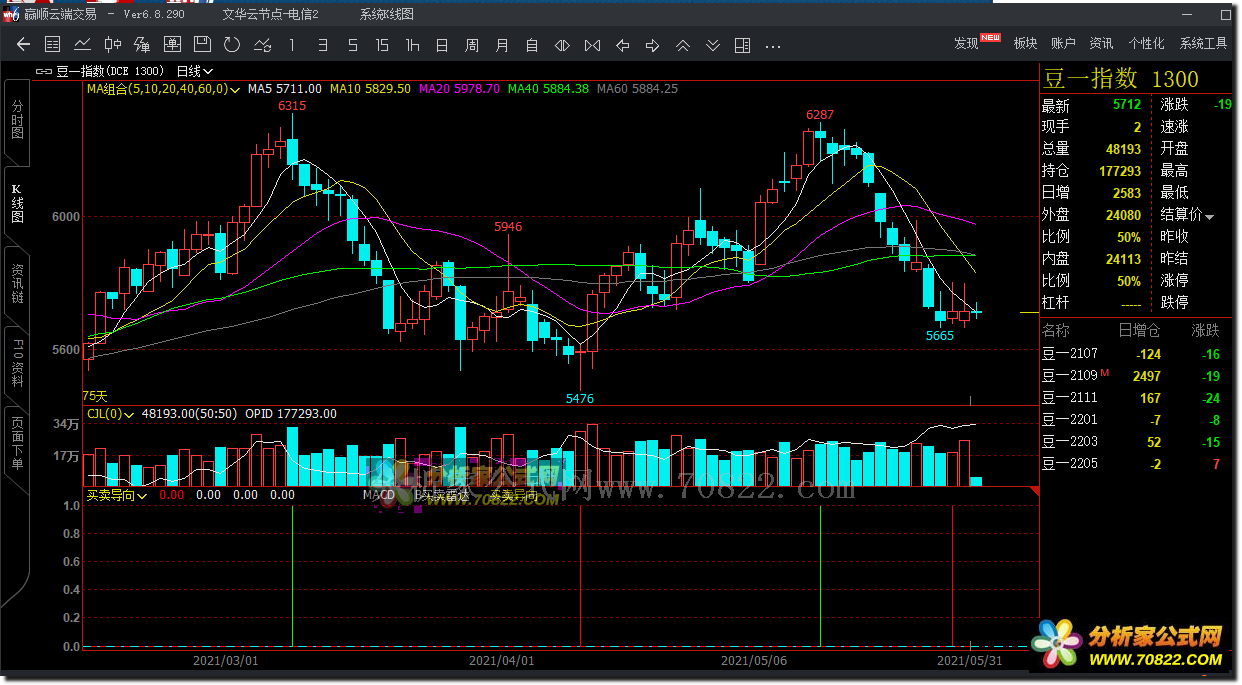
Task: Click the 2021/05/06 date marker
Action: pos(754,660)
